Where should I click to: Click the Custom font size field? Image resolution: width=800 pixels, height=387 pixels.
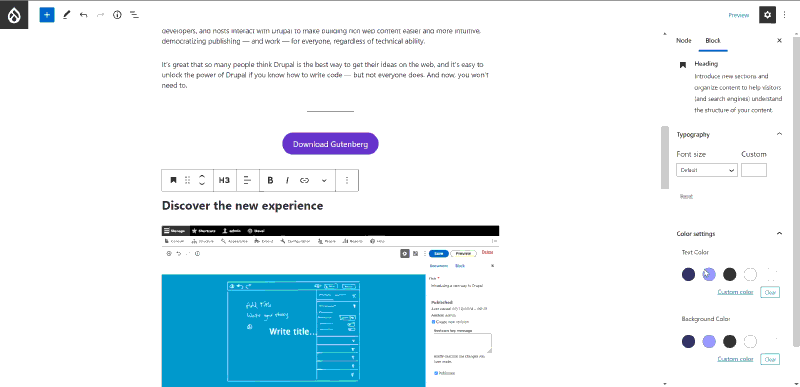[754, 170]
